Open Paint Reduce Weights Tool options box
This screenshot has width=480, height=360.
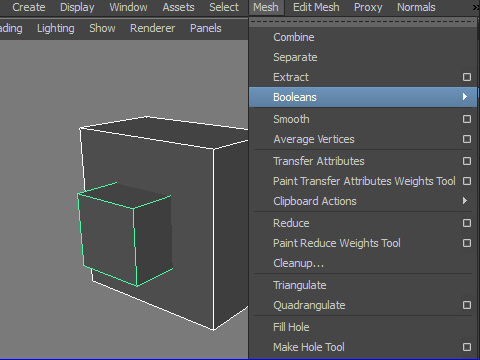[467, 243]
